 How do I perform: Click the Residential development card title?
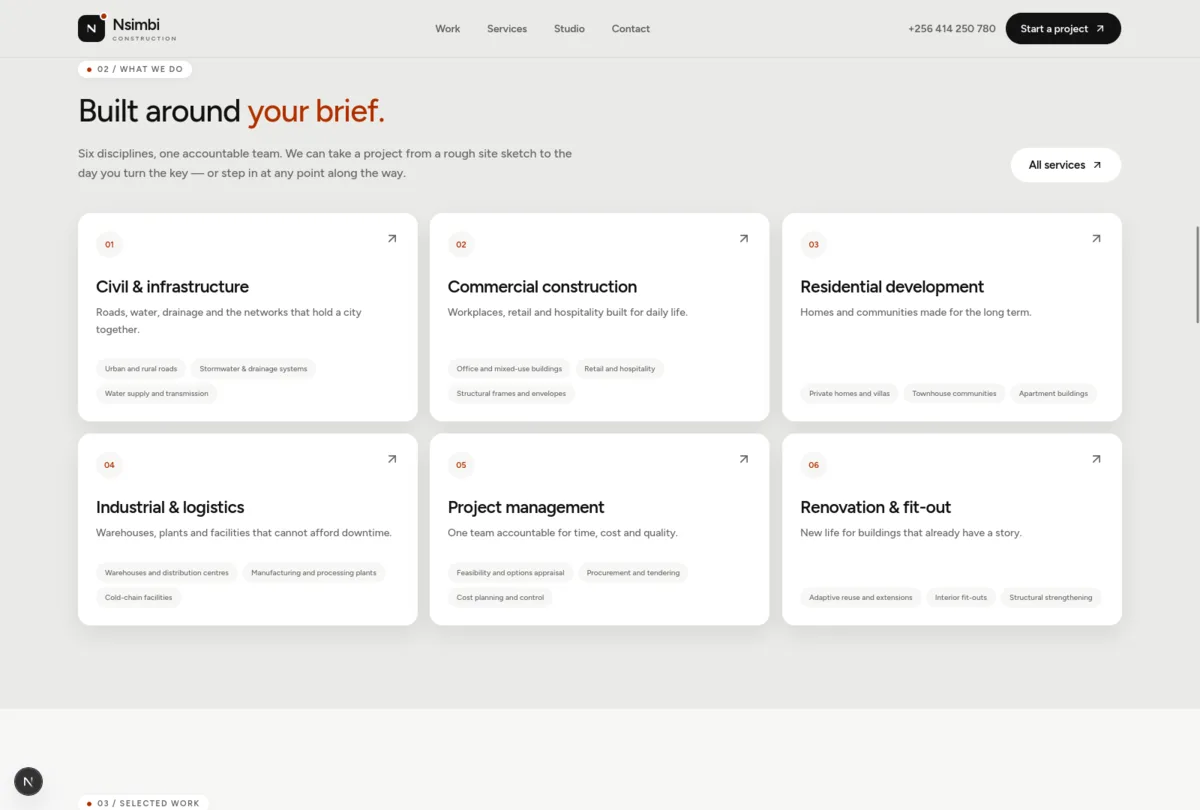pos(892,287)
